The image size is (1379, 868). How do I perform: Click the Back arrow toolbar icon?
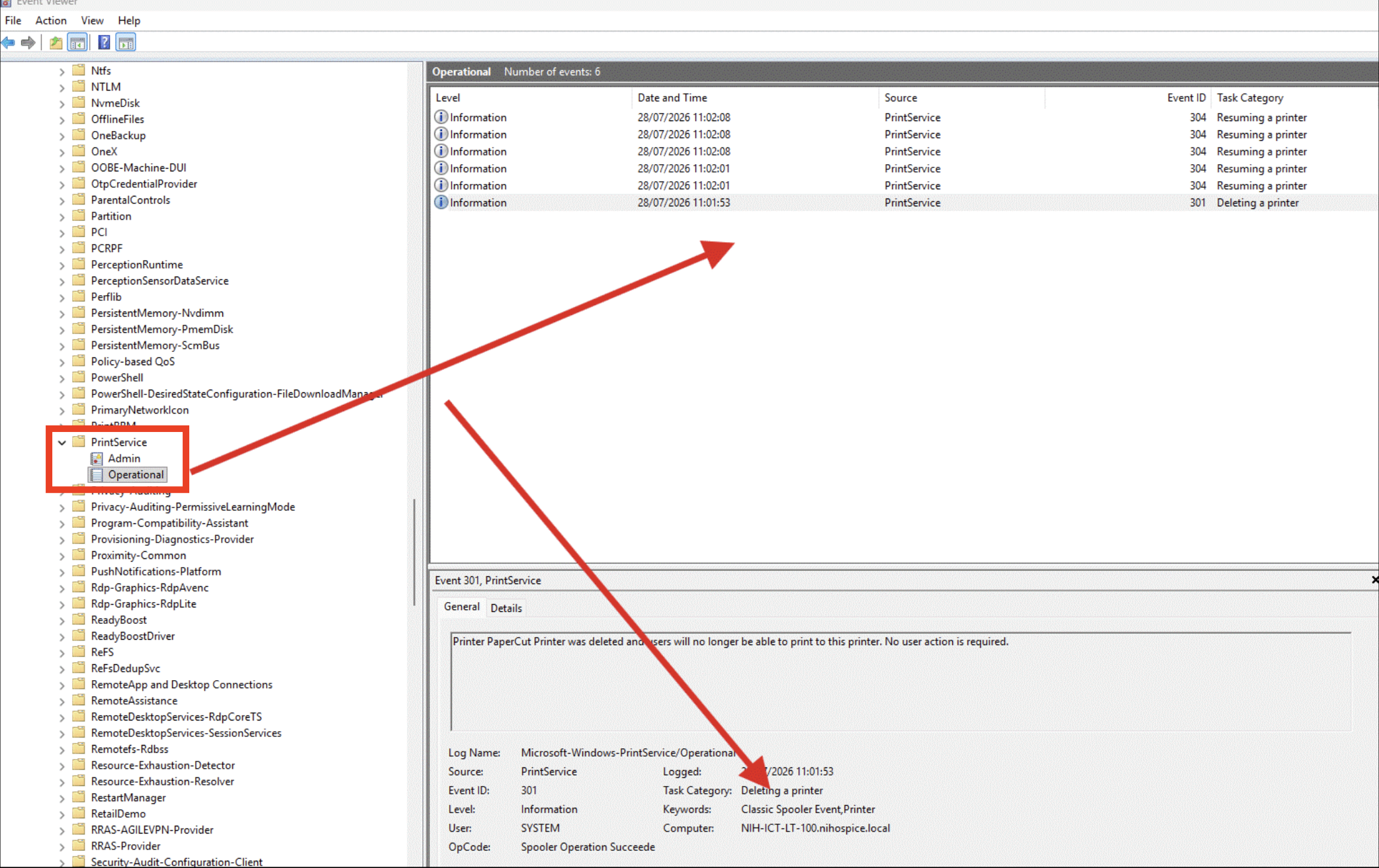(x=9, y=43)
